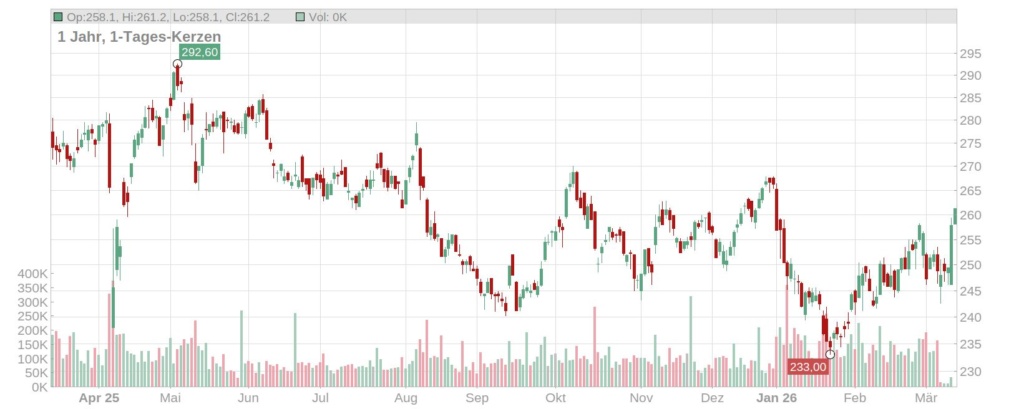The height and width of the screenshot is (409, 1024).
Task: Click the 233,00 low price label
Action: coord(808,367)
